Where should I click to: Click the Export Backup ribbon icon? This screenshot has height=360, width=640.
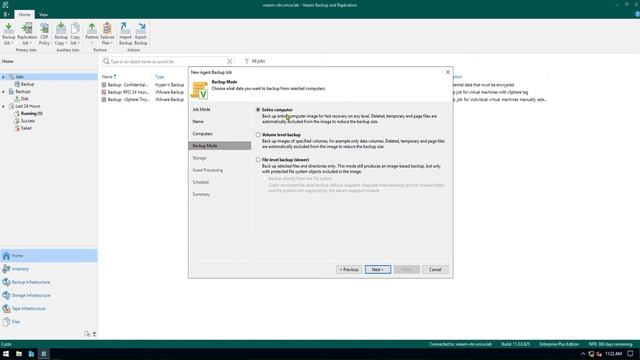[140, 34]
